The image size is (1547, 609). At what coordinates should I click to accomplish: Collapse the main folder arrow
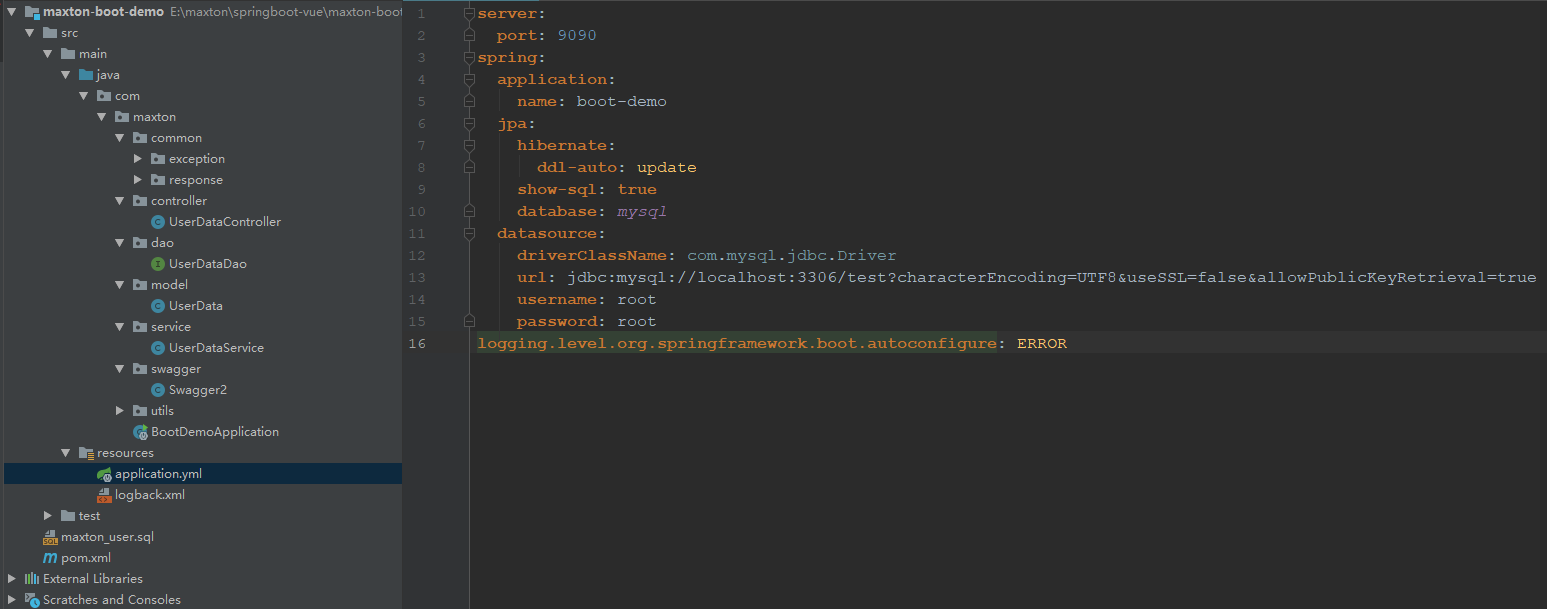(x=47, y=54)
